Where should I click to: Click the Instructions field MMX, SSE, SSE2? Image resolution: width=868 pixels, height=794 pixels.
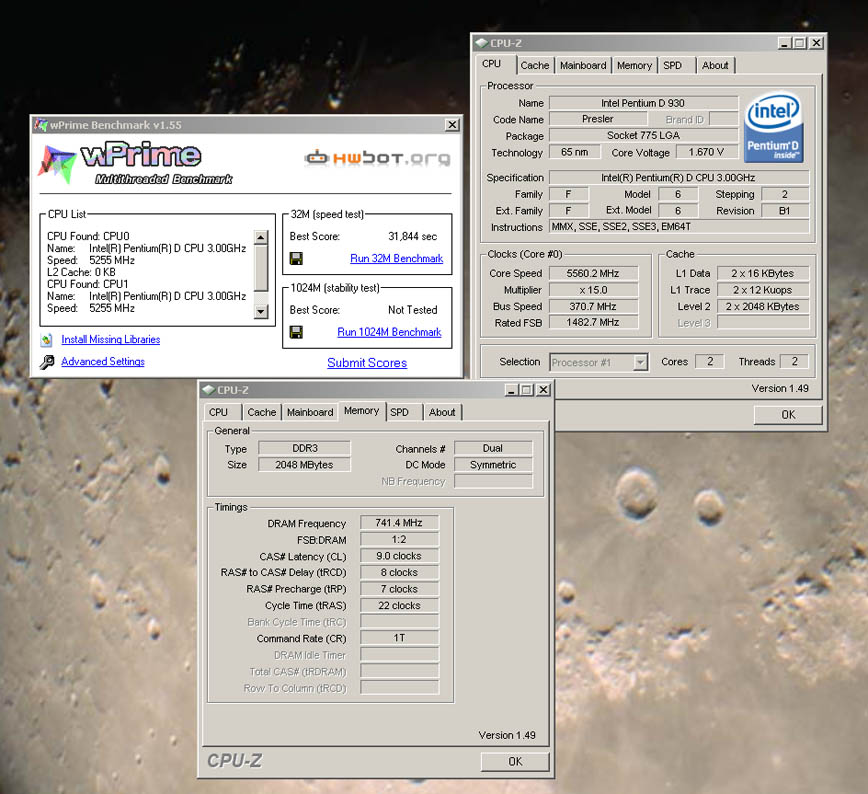(679, 226)
